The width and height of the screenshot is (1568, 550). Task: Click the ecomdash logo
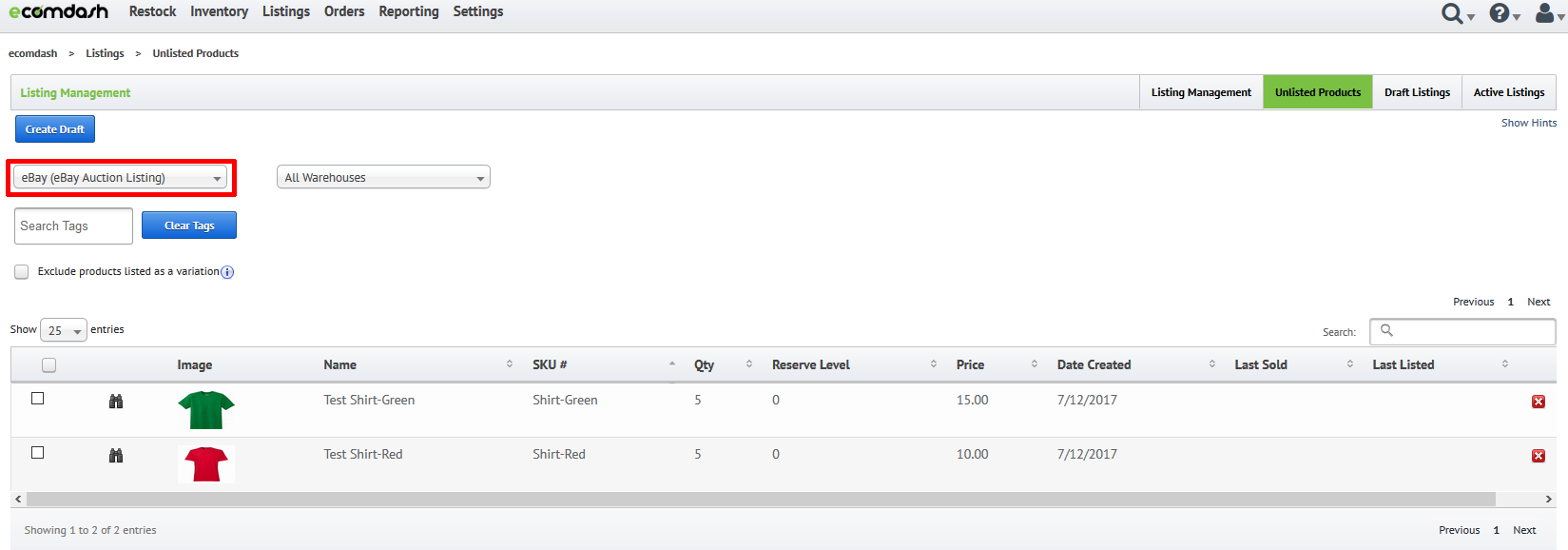[x=59, y=11]
